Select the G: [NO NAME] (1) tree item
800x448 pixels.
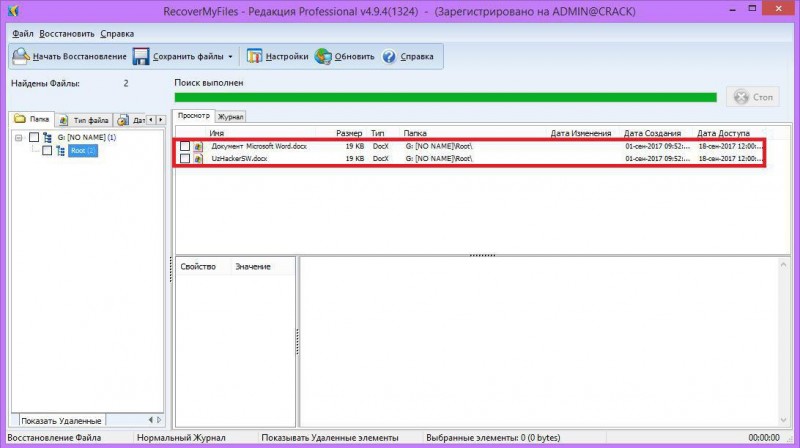pyautogui.click(x=87, y=137)
